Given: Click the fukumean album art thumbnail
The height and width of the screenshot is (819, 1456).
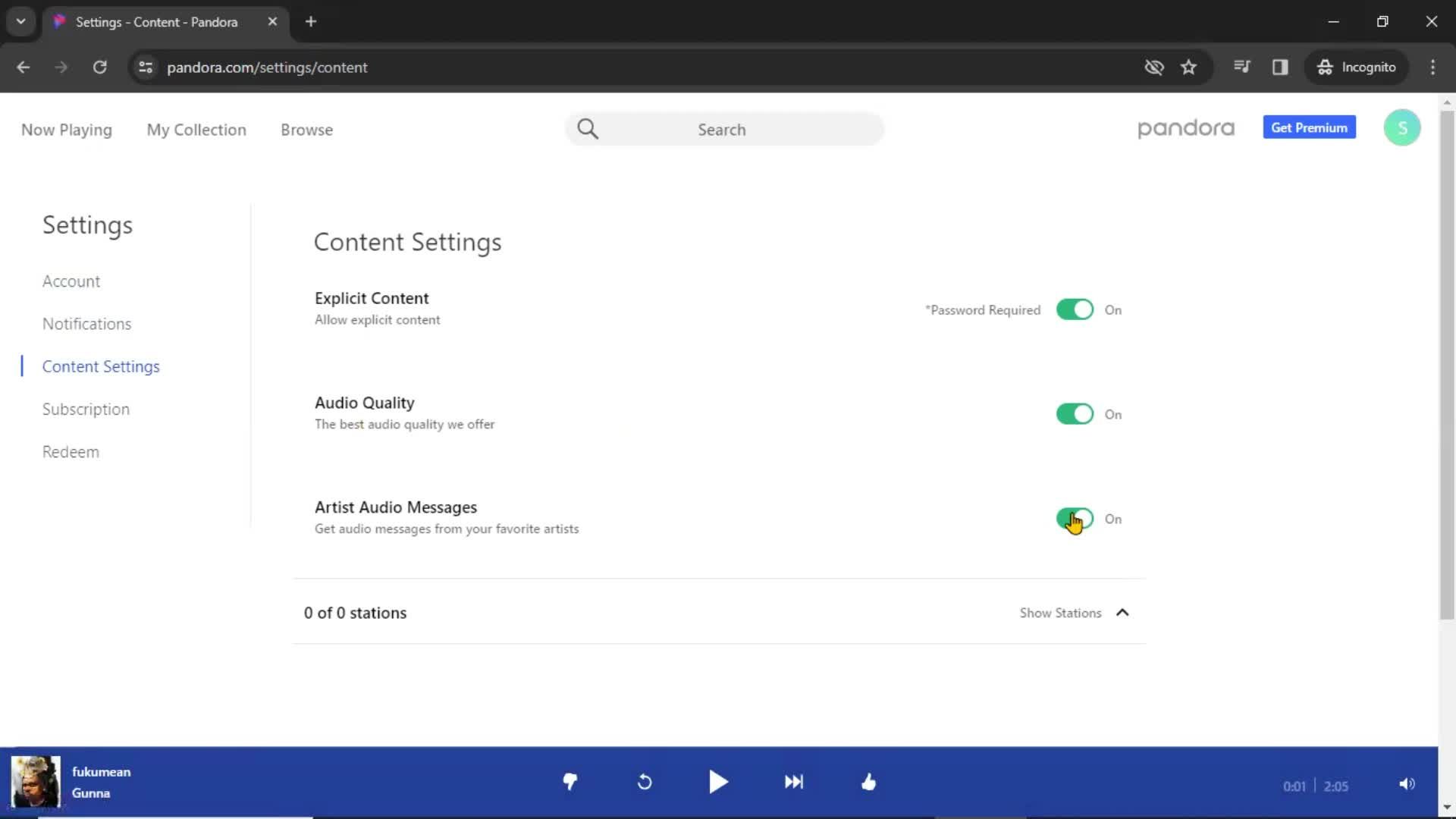Looking at the screenshot, I should [36, 782].
